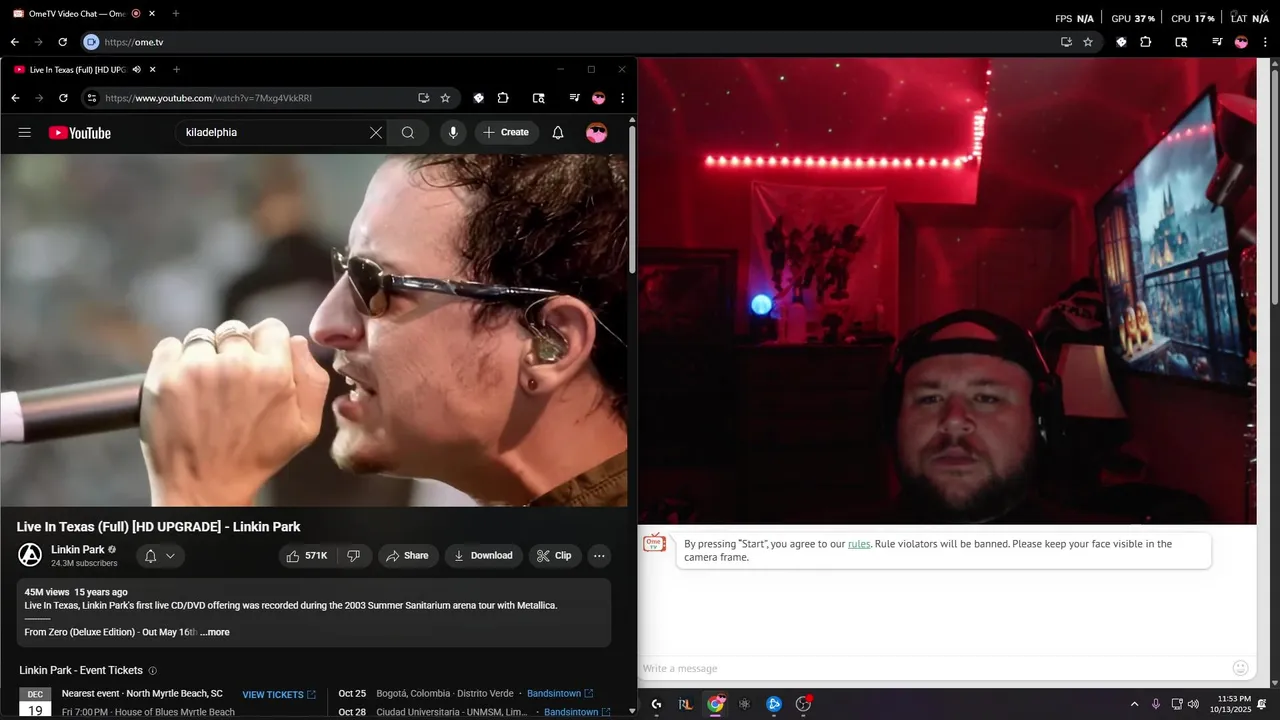1280x720 pixels.
Task: Open the OmeTV rules link
Action: pyautogui.click(x=859, y=544)
